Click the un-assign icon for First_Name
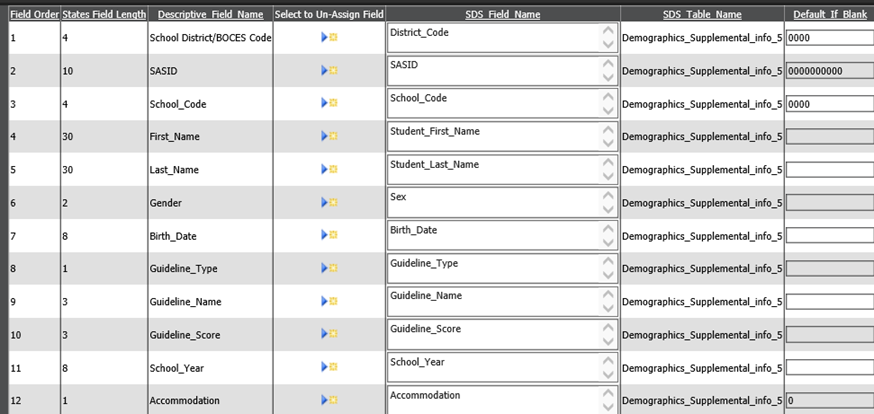The width and height of the screenshot is (874, 414). click(x=329, y=137)
